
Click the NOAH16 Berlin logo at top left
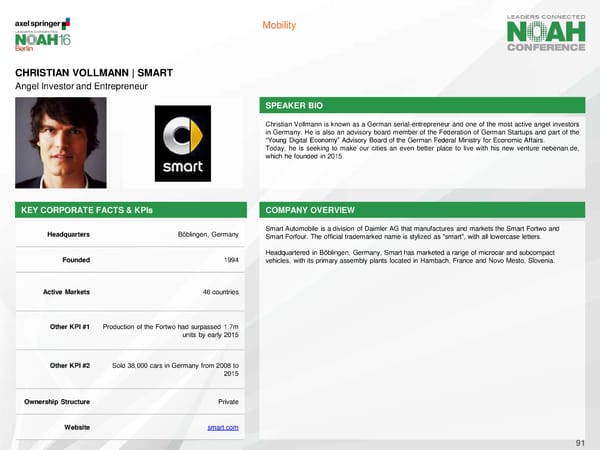(x=42, y=42)
